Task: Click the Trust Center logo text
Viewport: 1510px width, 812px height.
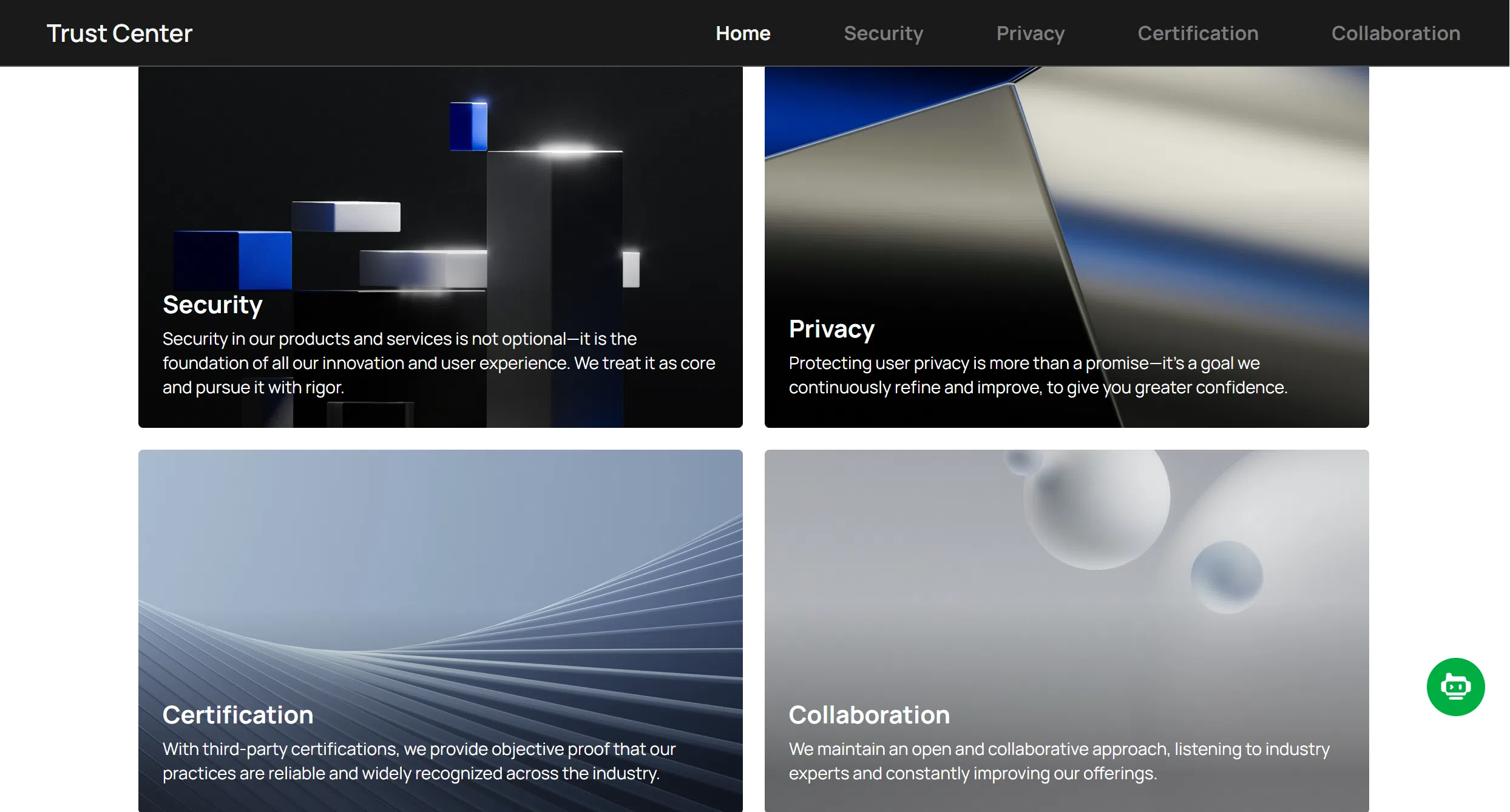Action: [120, 33]
